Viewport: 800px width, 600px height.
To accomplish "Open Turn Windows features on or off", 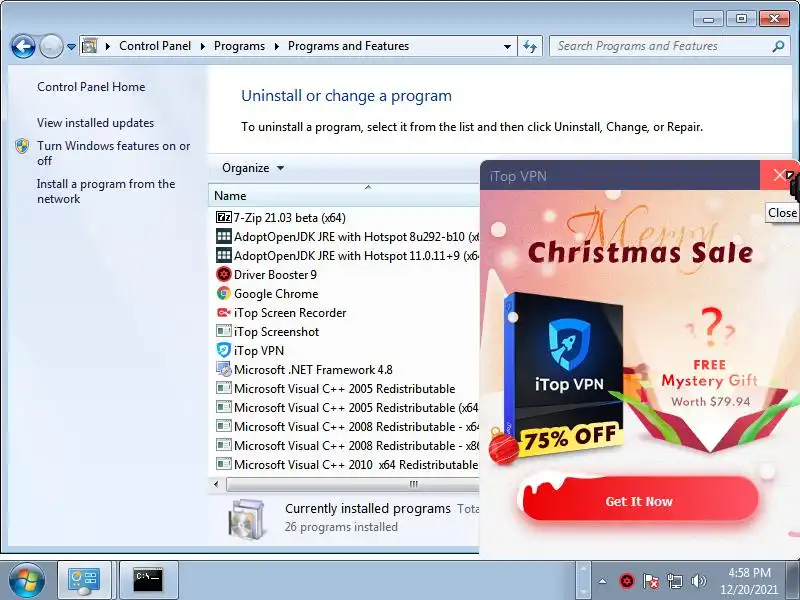I will pos(113,153).
